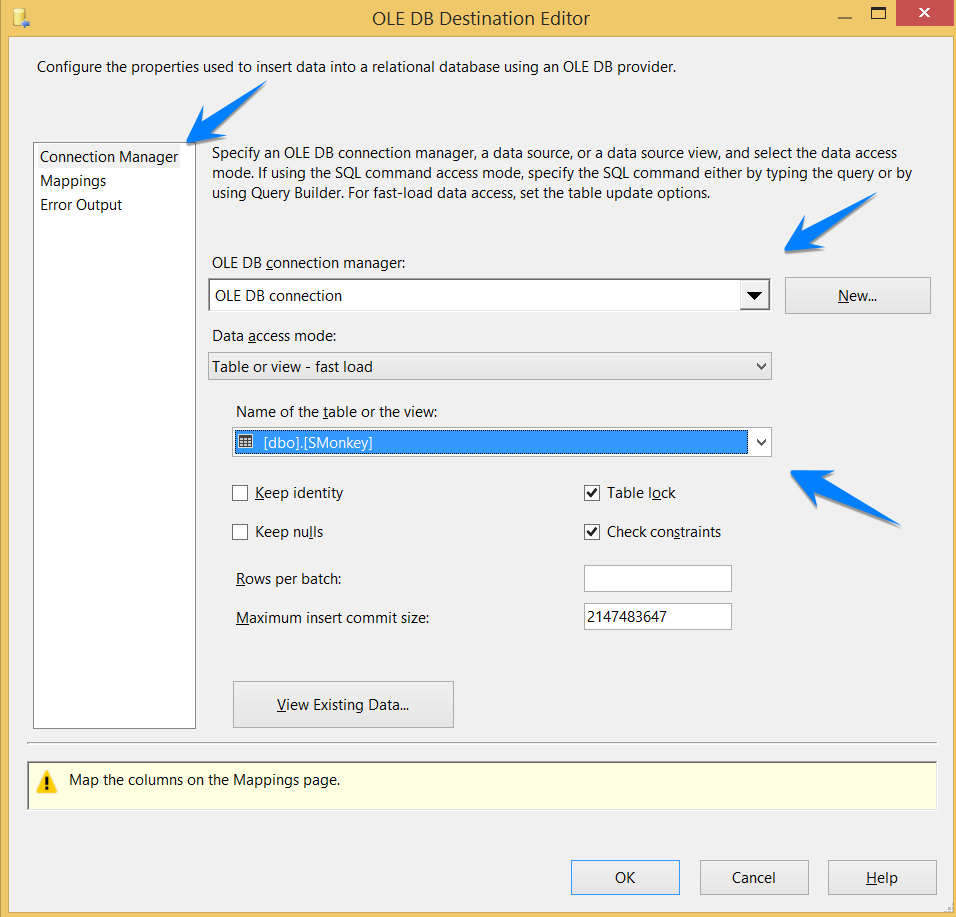
Task: Maximize the editor window
Action: [x=878, y=13]
